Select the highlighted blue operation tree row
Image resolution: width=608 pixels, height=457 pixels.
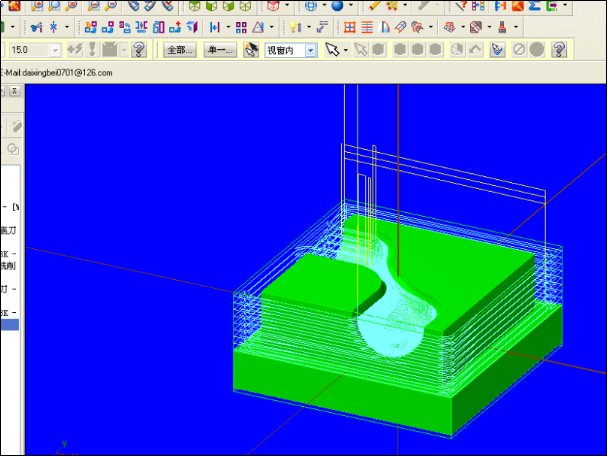click(10, 325)
